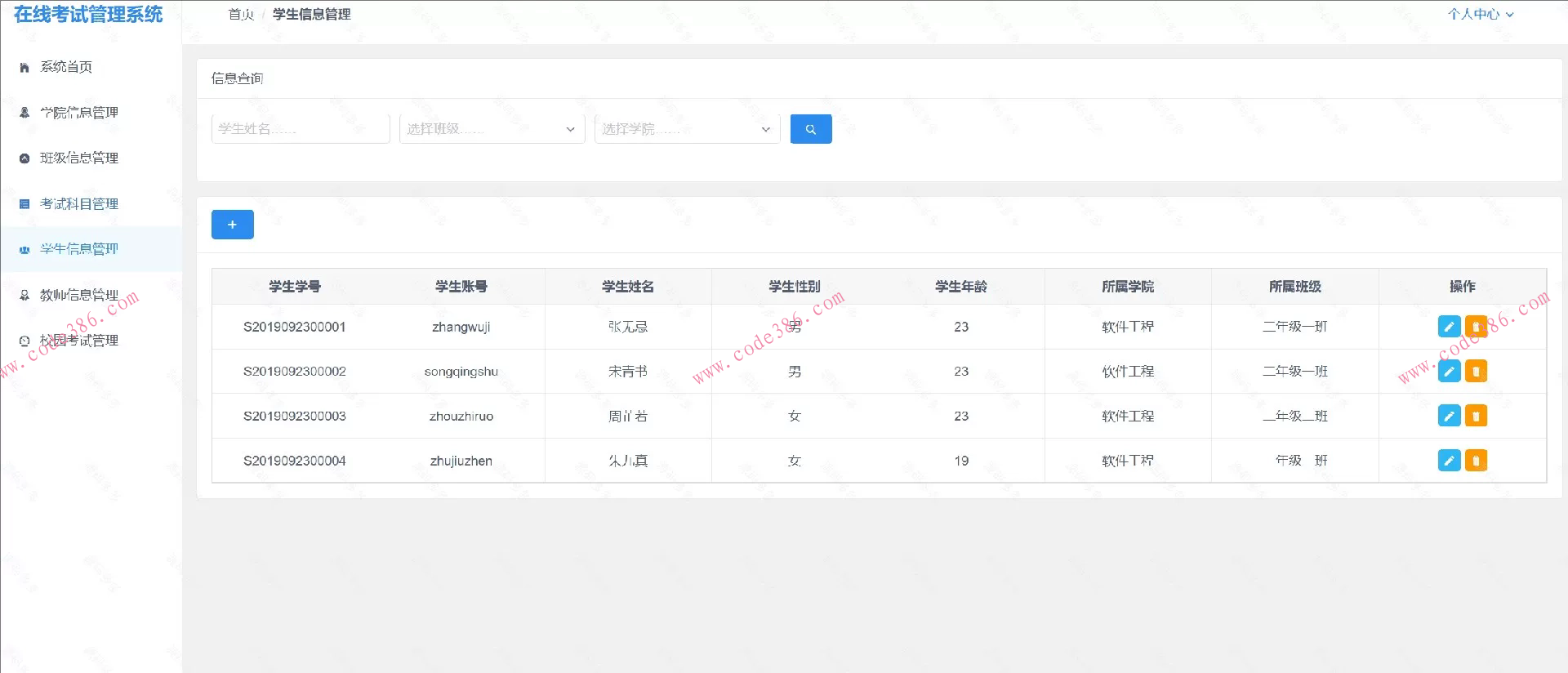Click the blue search magnifier button
The image size is (1568, 673).
(810, 129)
